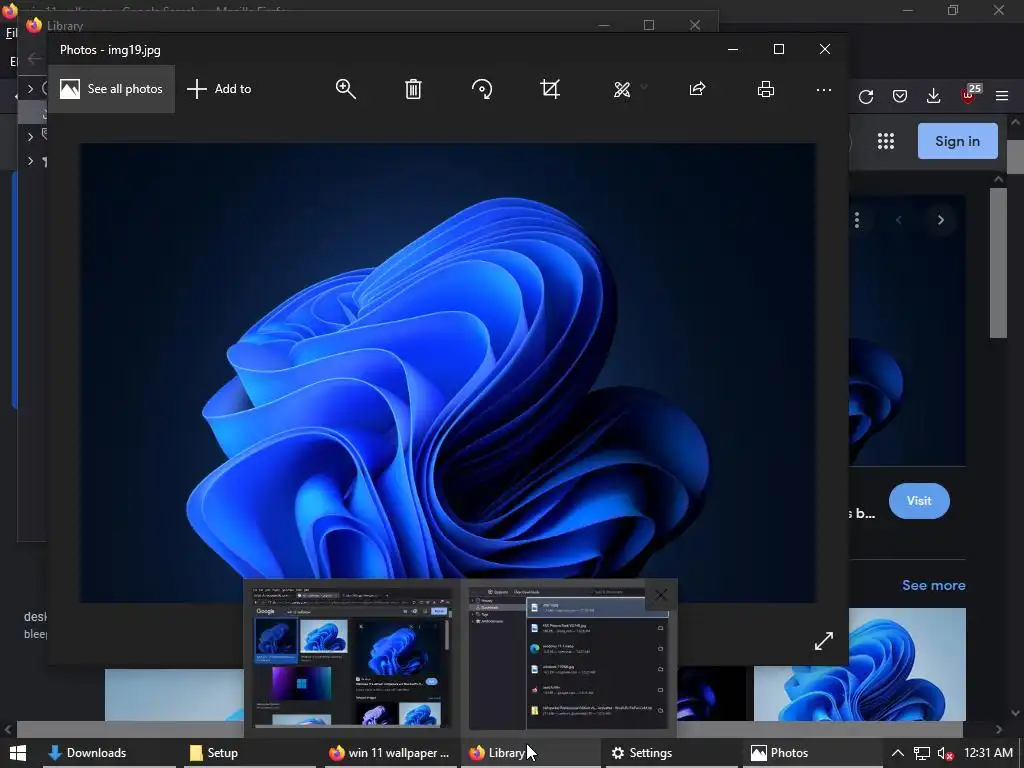Show hidden icons in the system tray

[898, 753]
